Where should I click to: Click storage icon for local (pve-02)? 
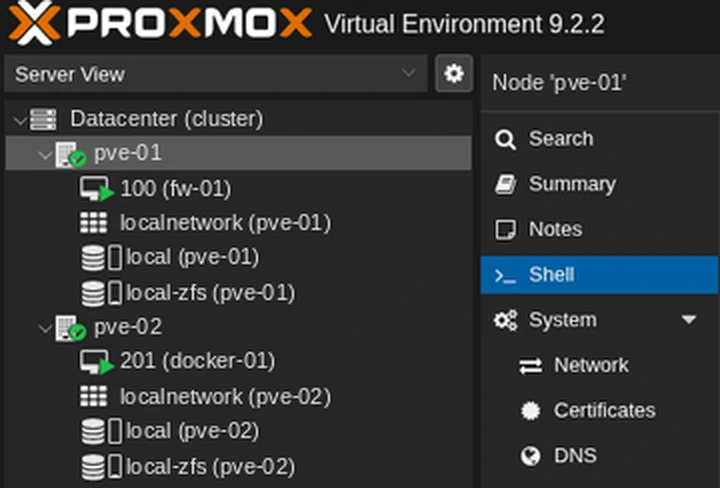click(101, 431)
